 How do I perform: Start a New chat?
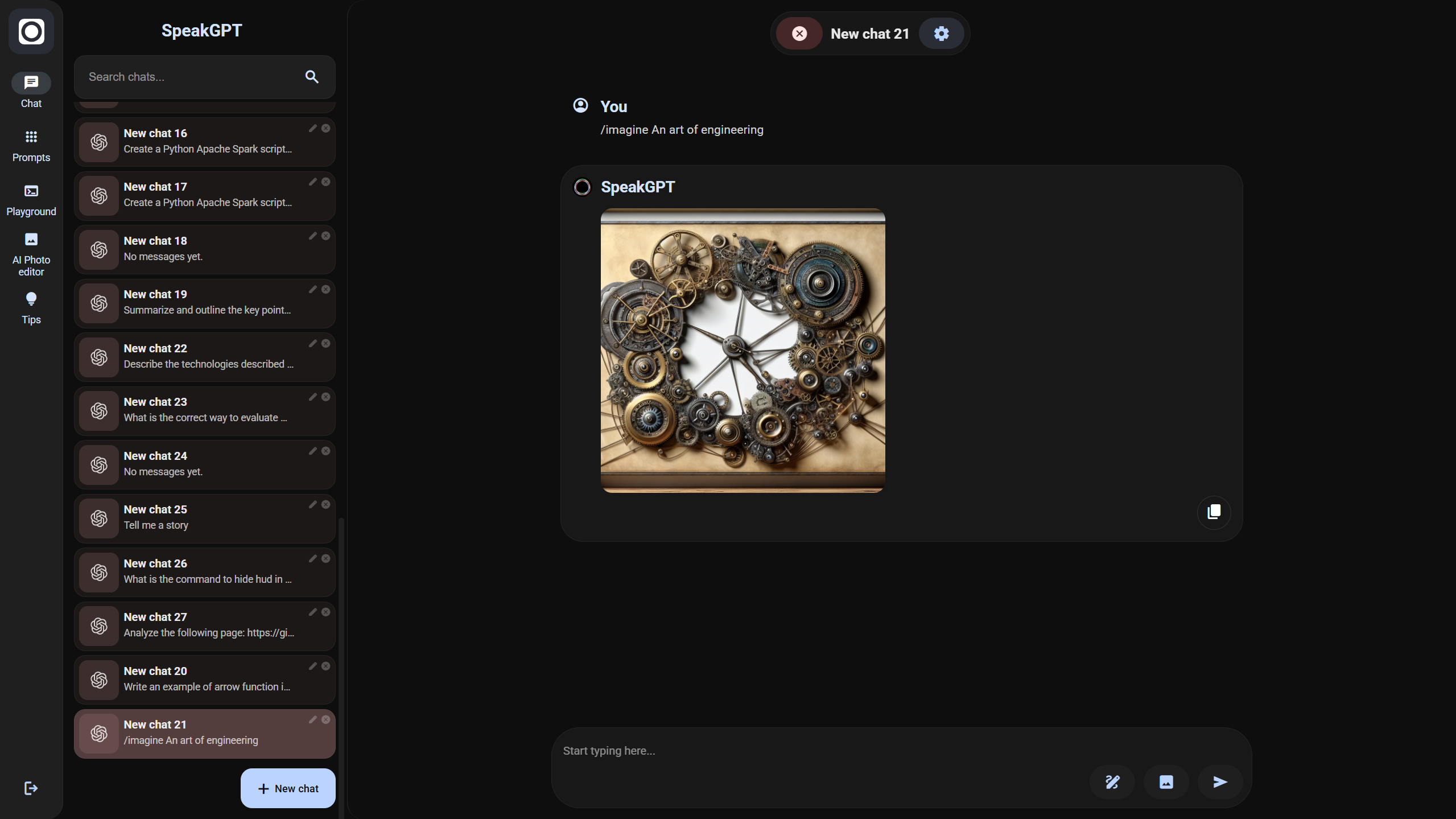click(288, 788)
